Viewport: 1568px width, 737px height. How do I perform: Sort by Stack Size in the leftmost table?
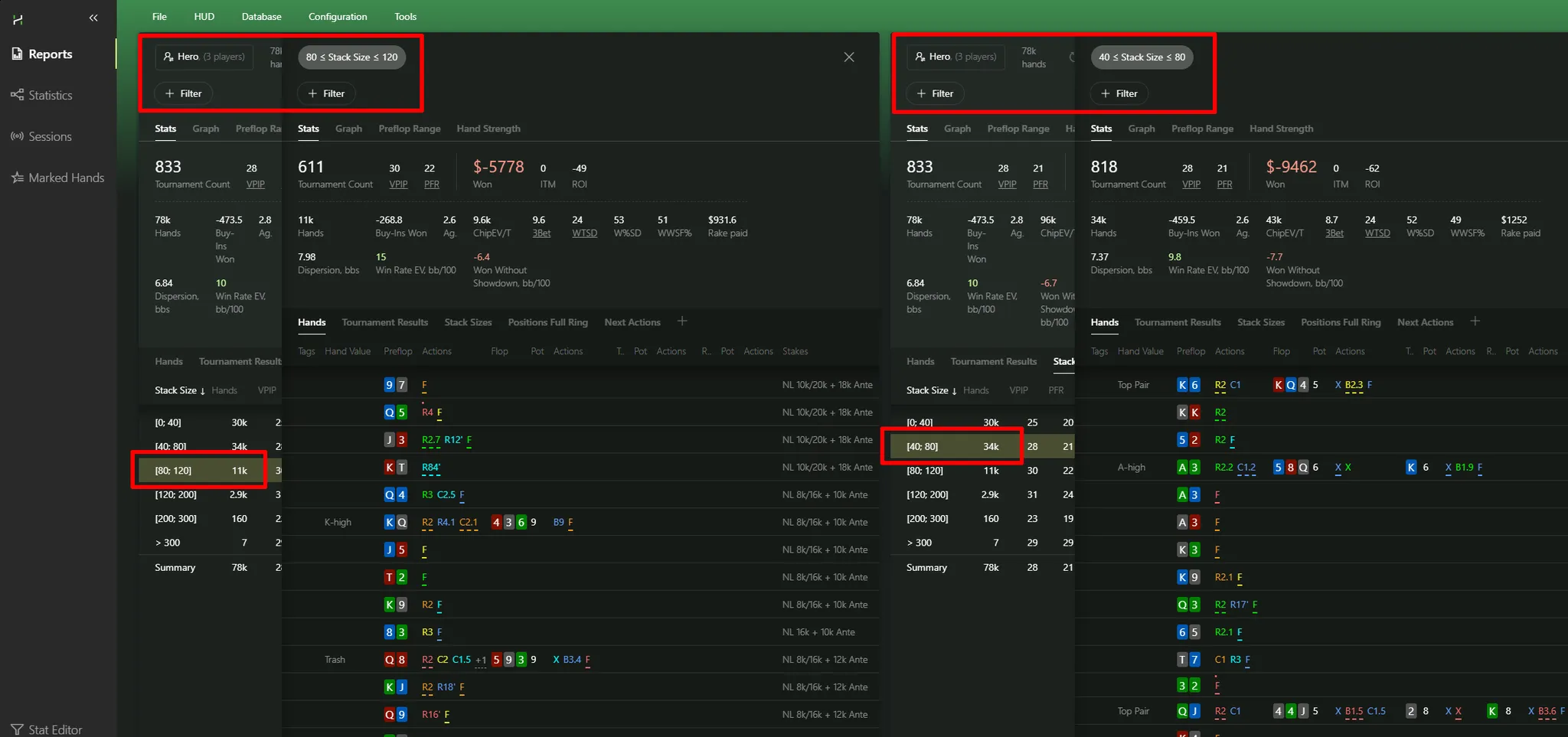pyautogui.click(x=179, y=390)
